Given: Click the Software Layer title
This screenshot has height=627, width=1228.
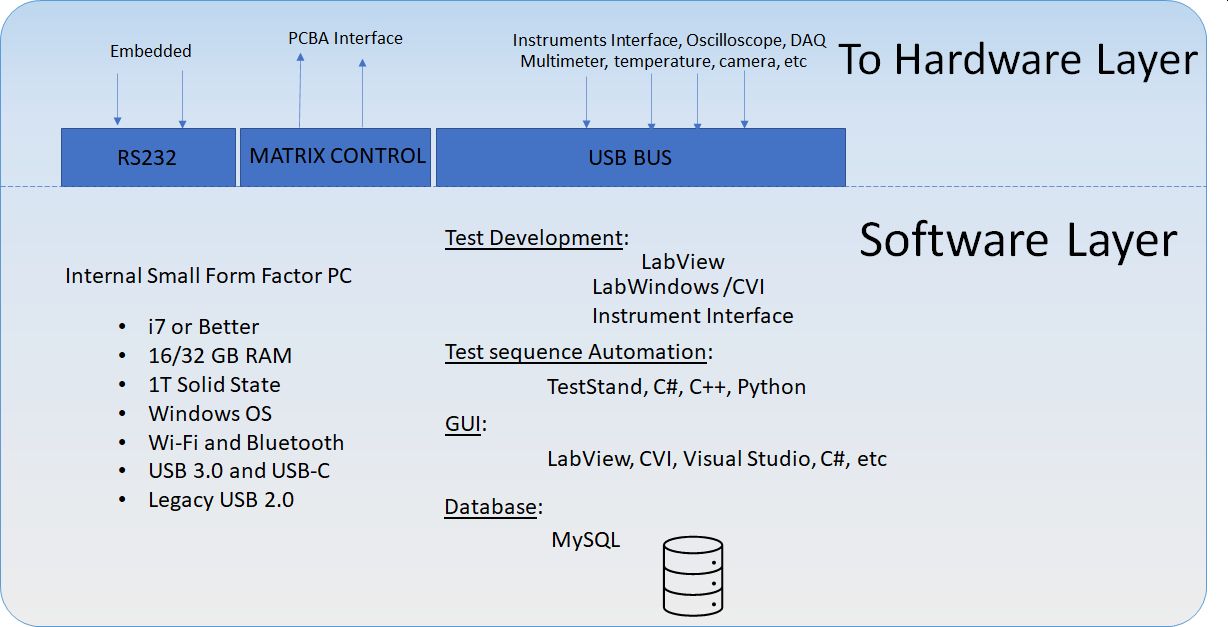Looking at the screenshot, I should click(1017, 241).
